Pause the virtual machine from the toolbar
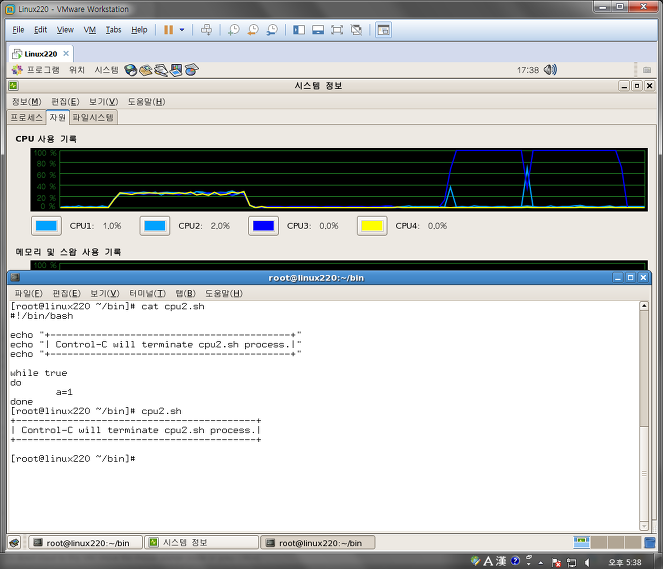Image resolution: width=663 pixels, height=569 pixels. (x=168, y=30)
